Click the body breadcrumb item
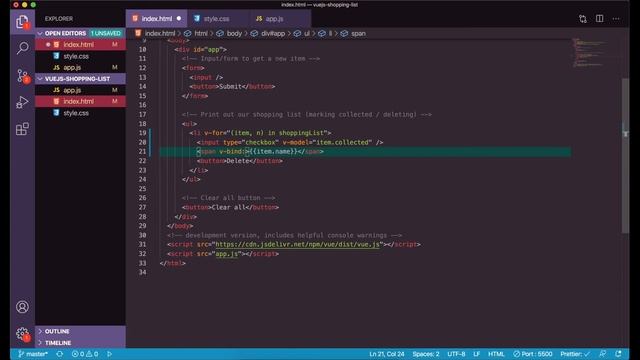This screenshot has width=640, height=360. click(229, 33)
